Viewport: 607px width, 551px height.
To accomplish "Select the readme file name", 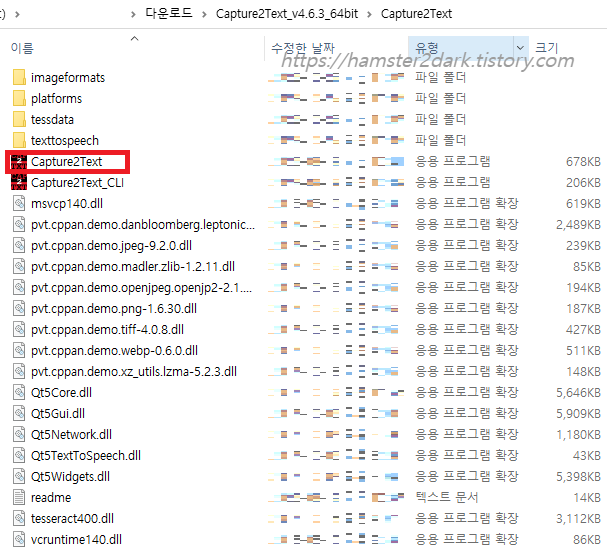I will [51, 497].
